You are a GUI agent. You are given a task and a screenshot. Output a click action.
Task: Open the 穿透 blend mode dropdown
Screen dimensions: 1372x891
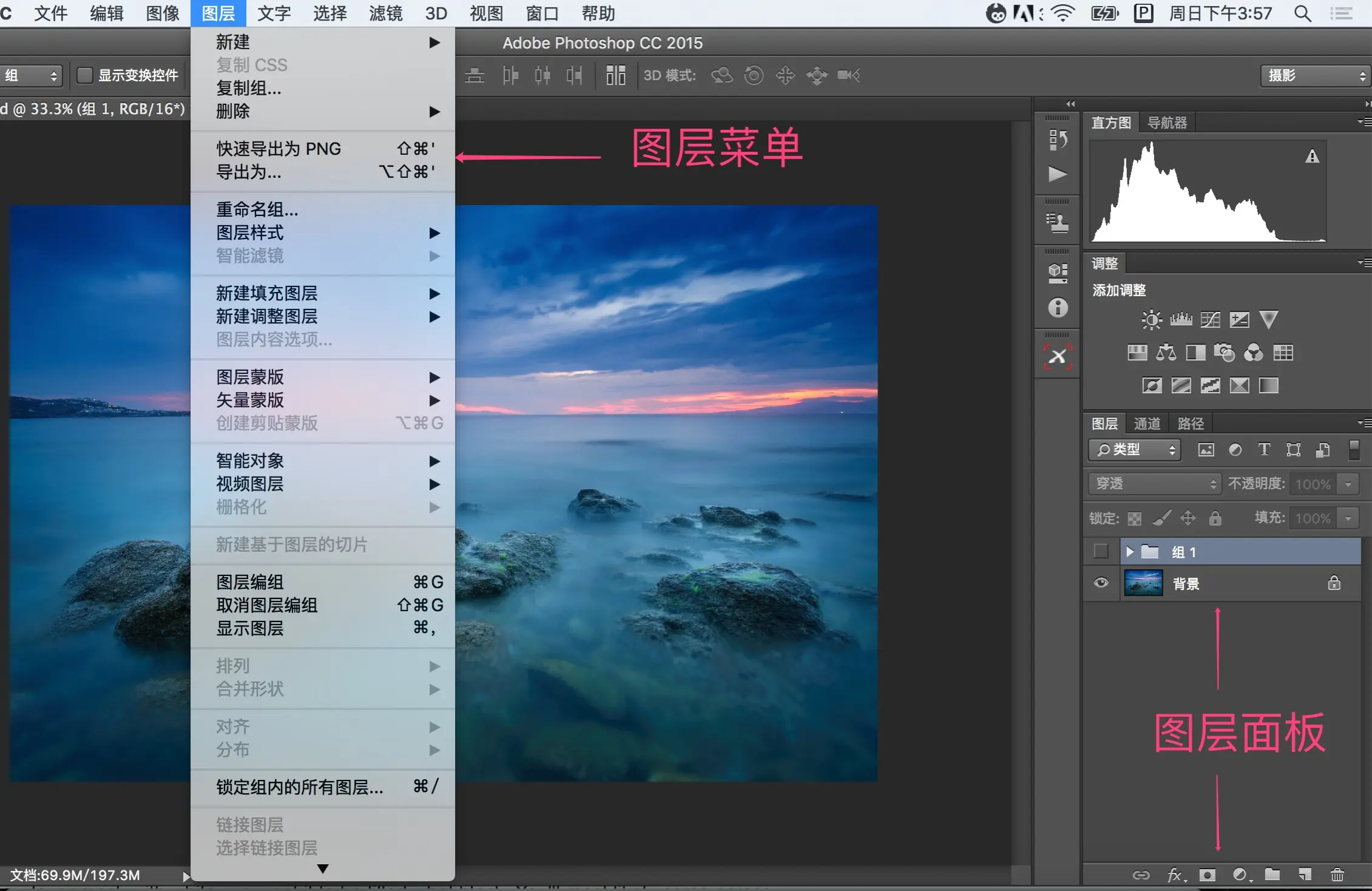click(x=1154, y=484)
